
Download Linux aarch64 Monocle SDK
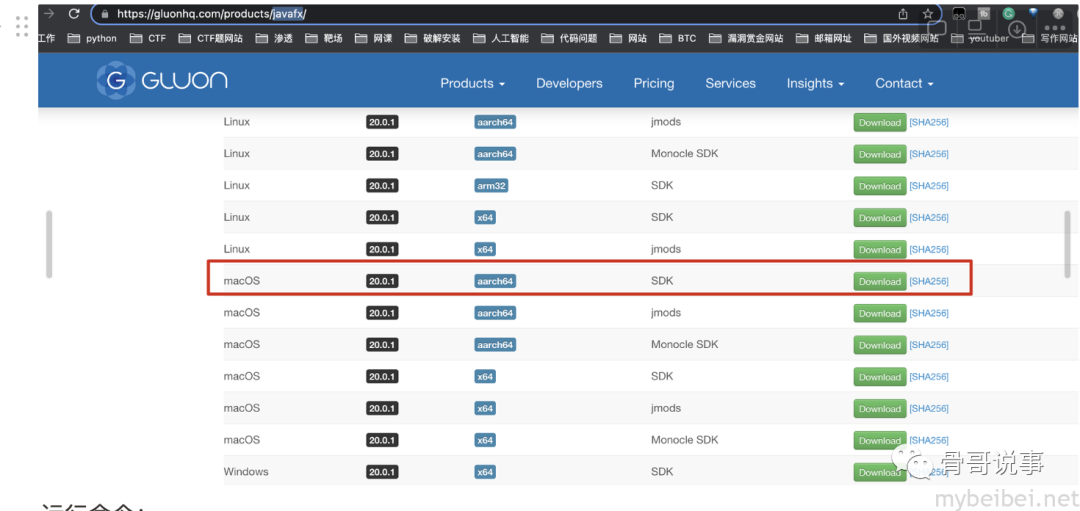tap(880, 154)
